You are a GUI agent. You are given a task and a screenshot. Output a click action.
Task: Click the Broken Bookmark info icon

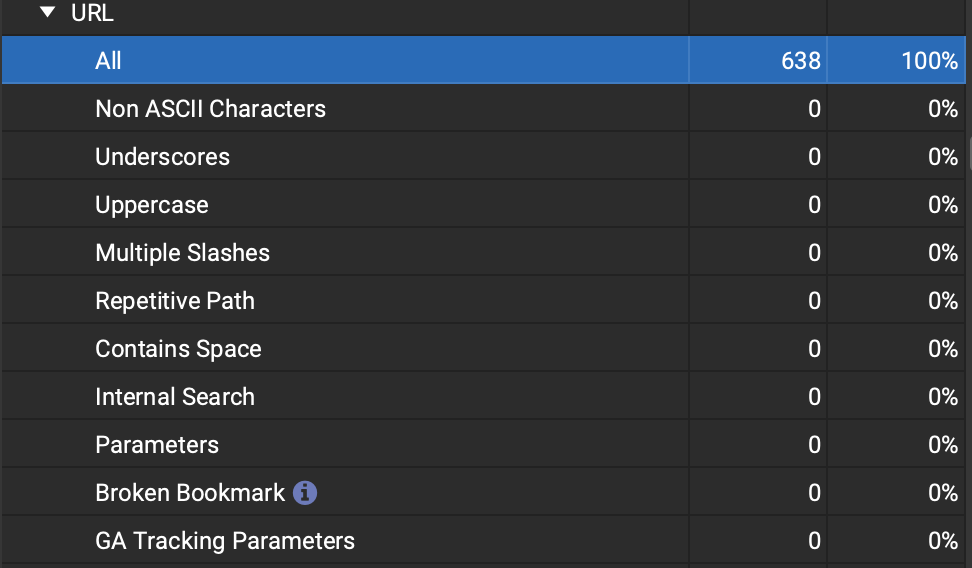coord(305,492)
